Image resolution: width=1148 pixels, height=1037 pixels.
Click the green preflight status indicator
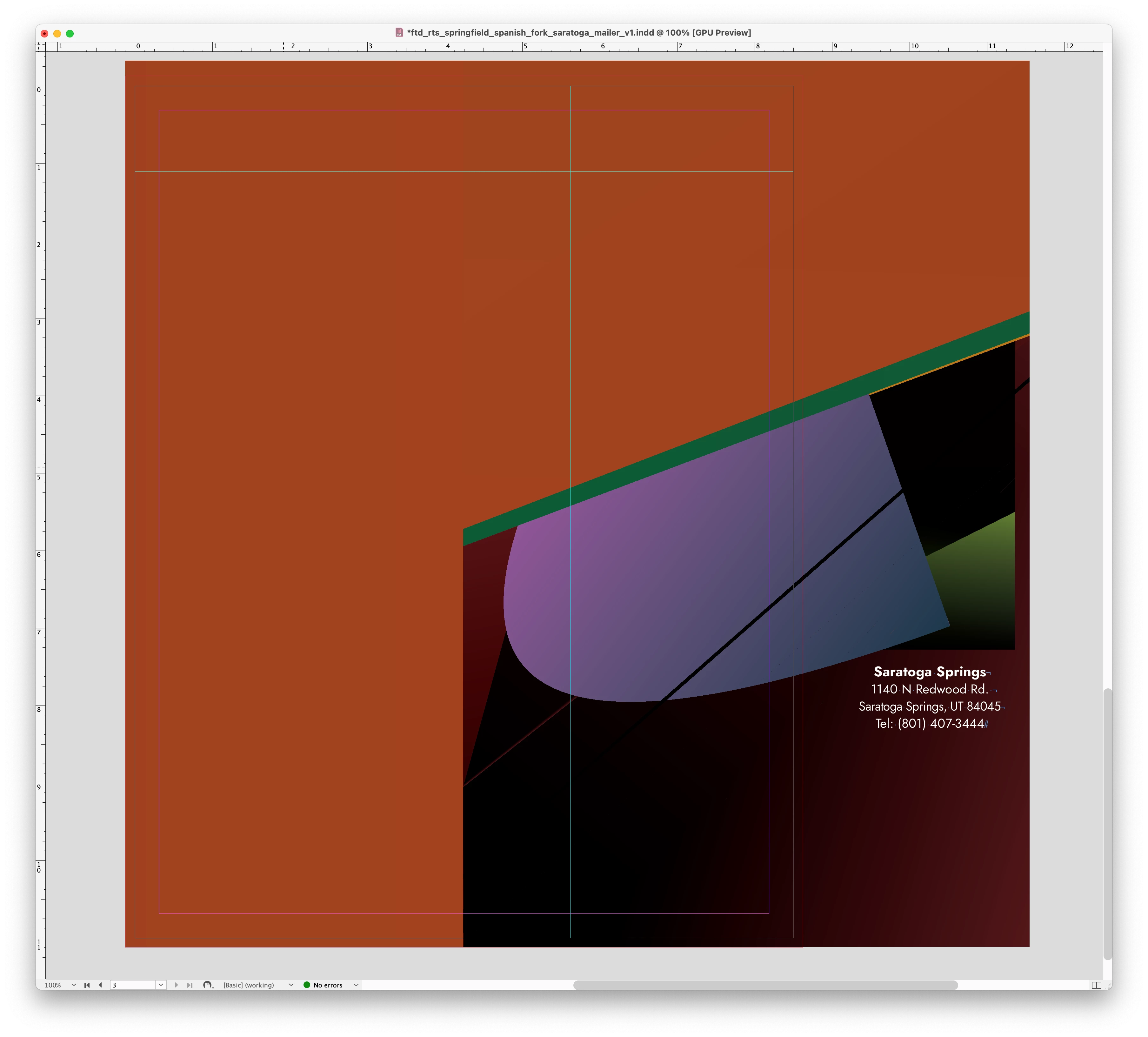tap(307, 985)
